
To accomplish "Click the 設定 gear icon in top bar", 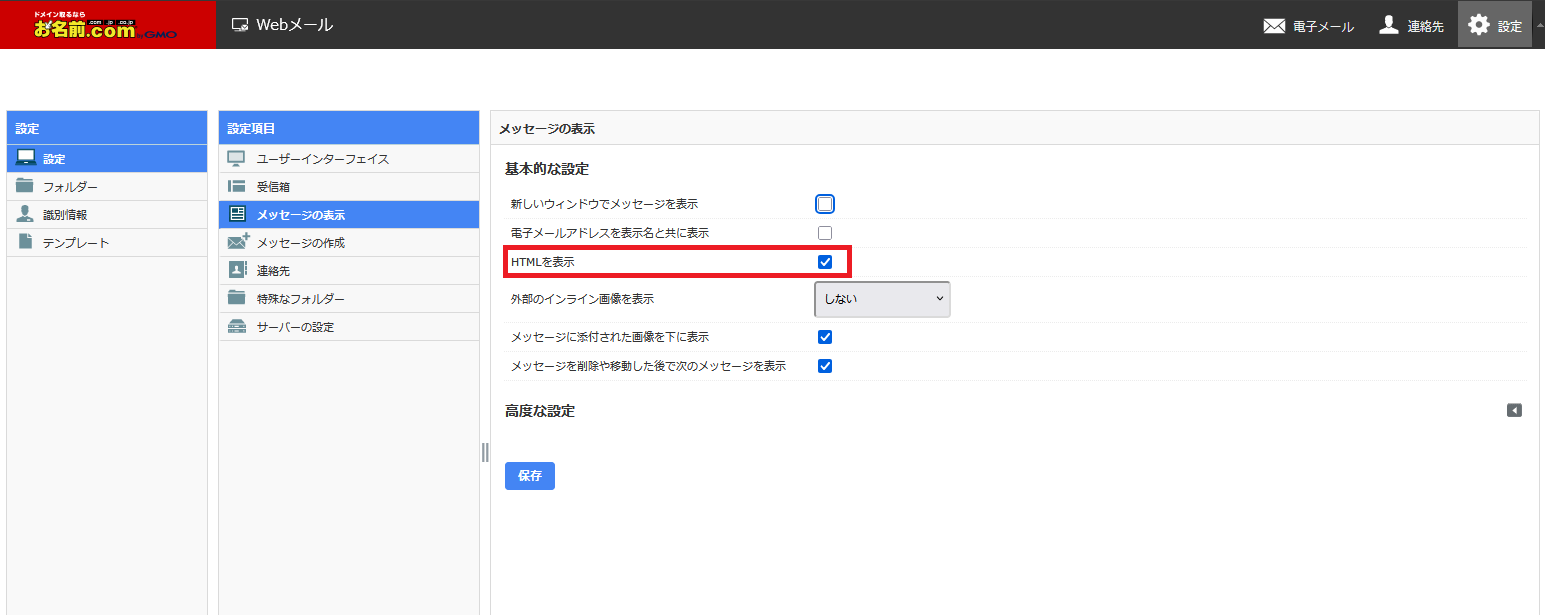I will coord(1479,25).
